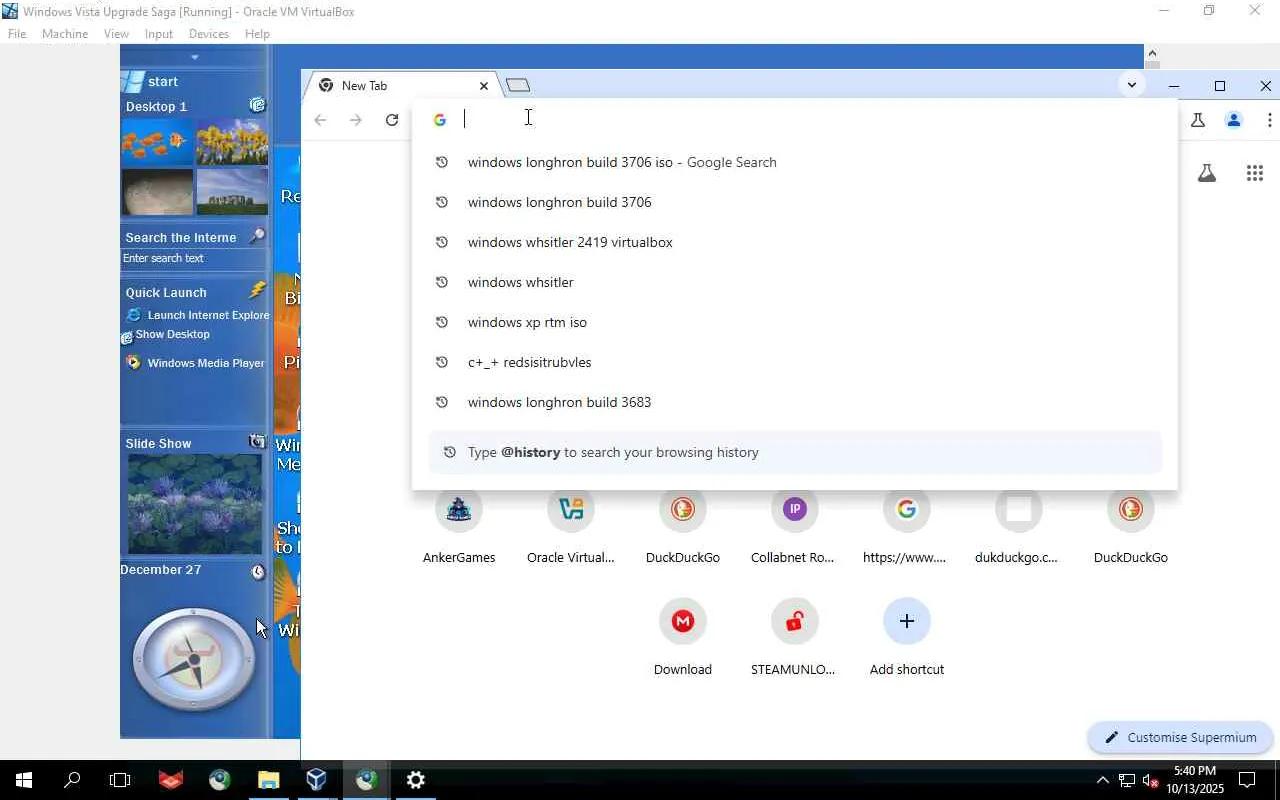Go forward with the browser forward arrow
The width and height of the screenshot is (1280, 800).
point(356,120)
